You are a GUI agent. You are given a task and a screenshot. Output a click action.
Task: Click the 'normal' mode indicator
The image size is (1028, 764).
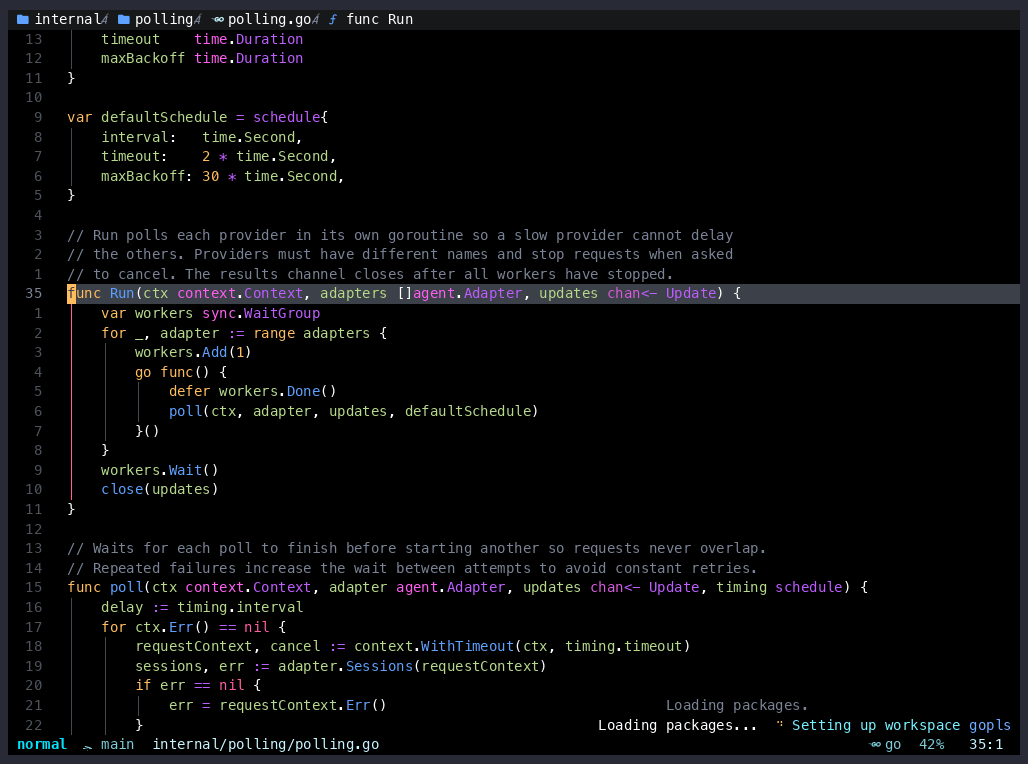coord(42,745)
